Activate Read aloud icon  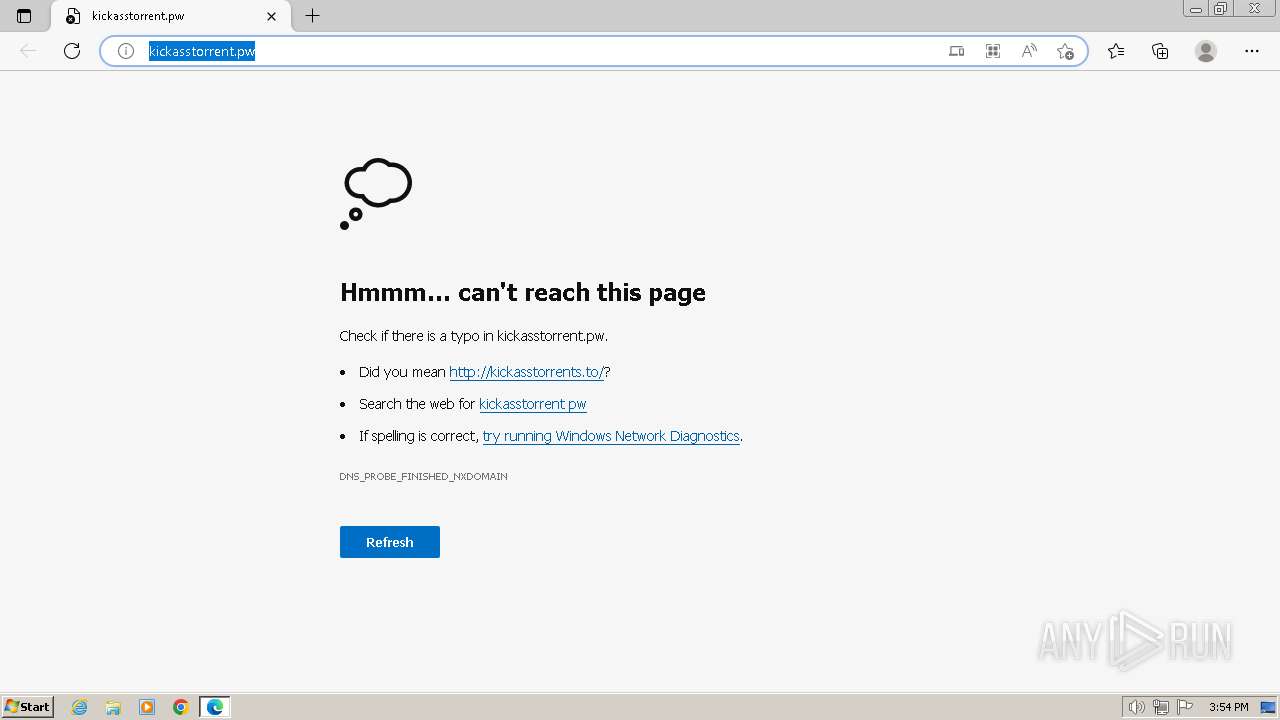click(x=1029, y=51)
